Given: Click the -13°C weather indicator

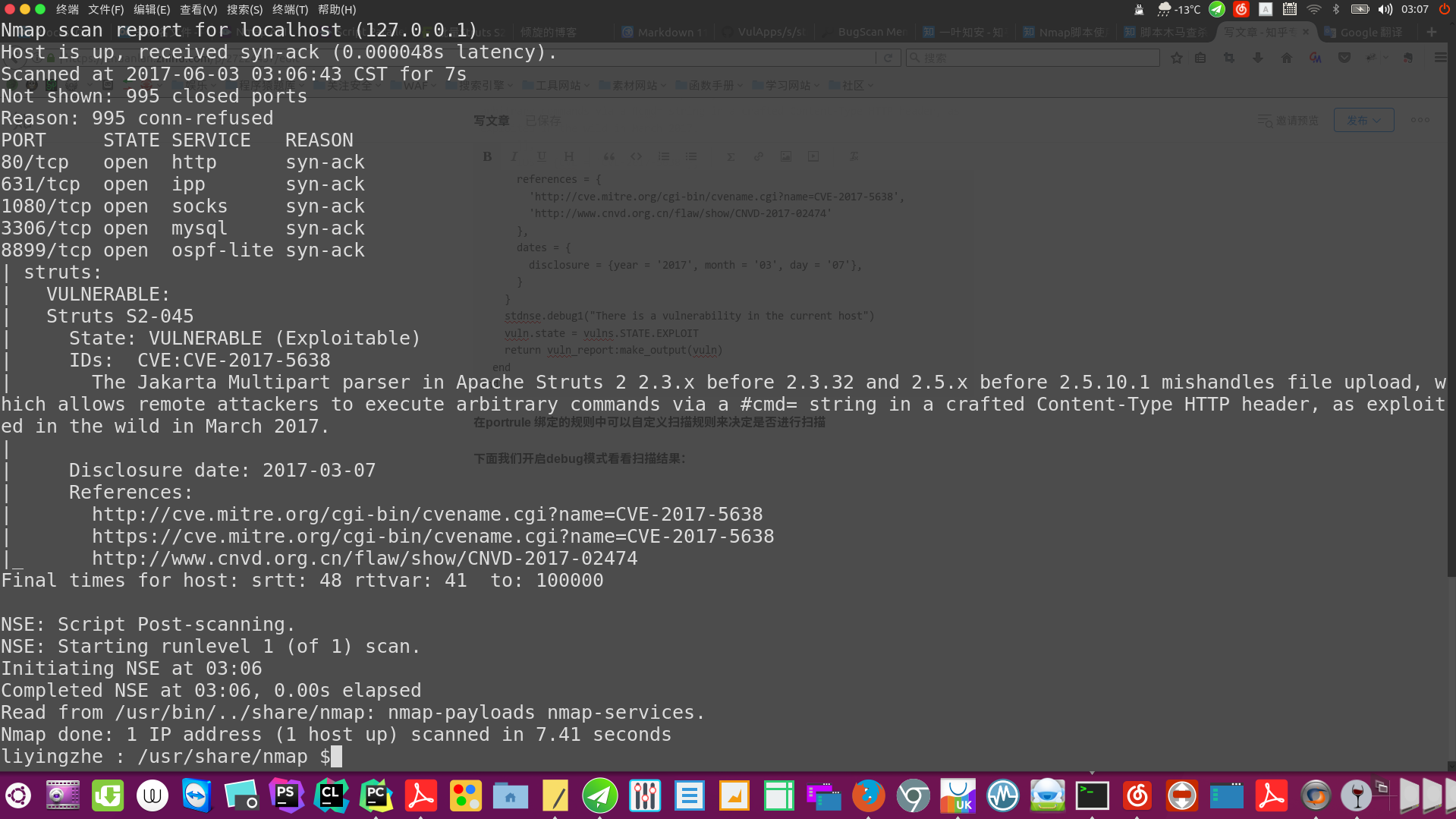Looking at the screenshot, I should (x=1179, y=9).
